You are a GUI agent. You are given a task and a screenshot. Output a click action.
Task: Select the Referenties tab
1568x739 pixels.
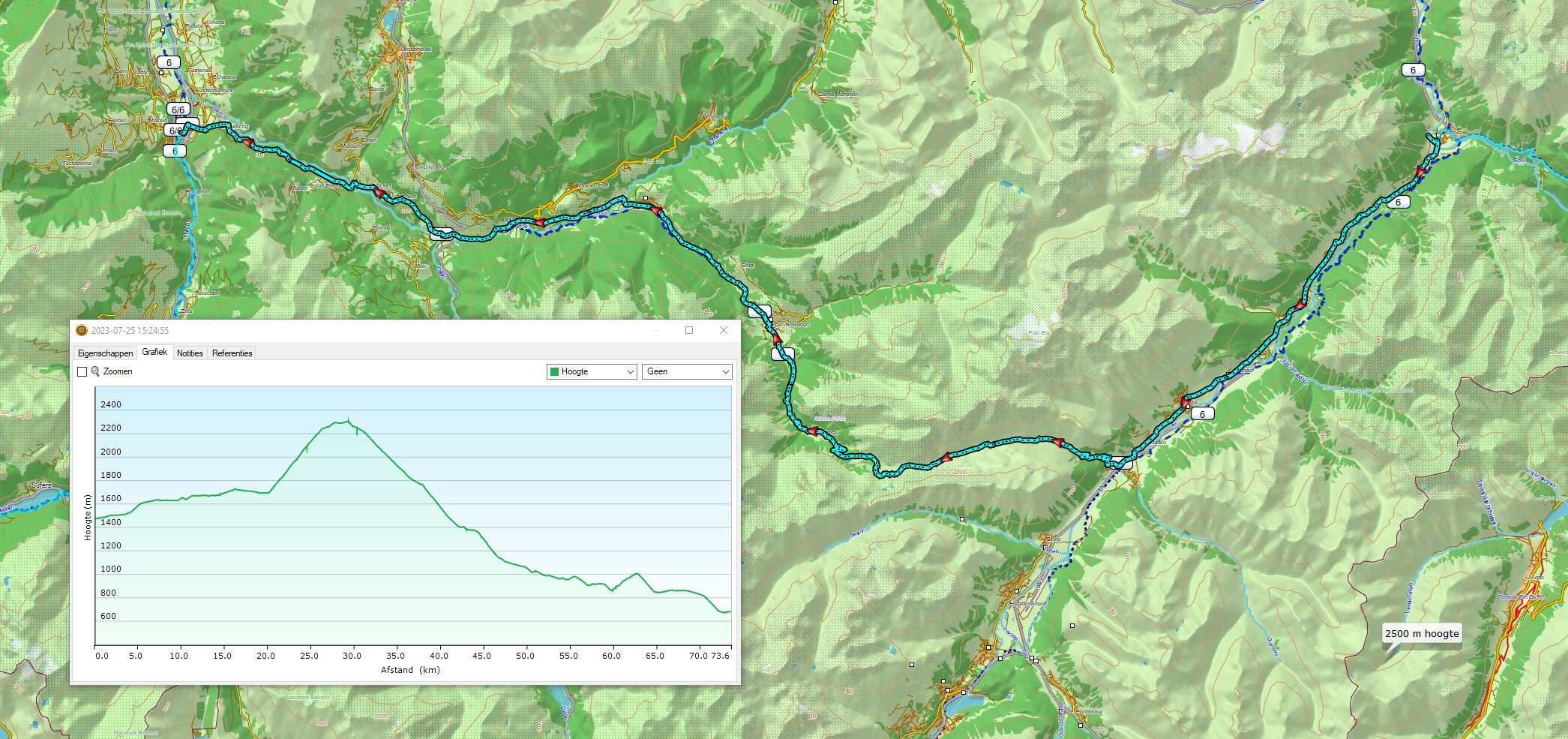coord(232,353)
